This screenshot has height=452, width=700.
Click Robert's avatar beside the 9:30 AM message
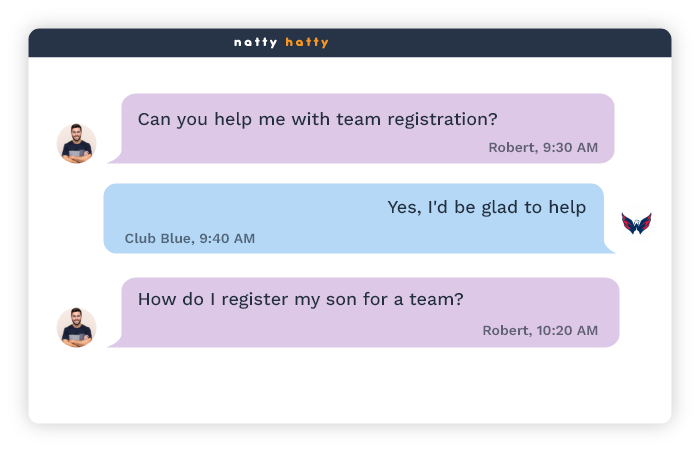(76, 143)
